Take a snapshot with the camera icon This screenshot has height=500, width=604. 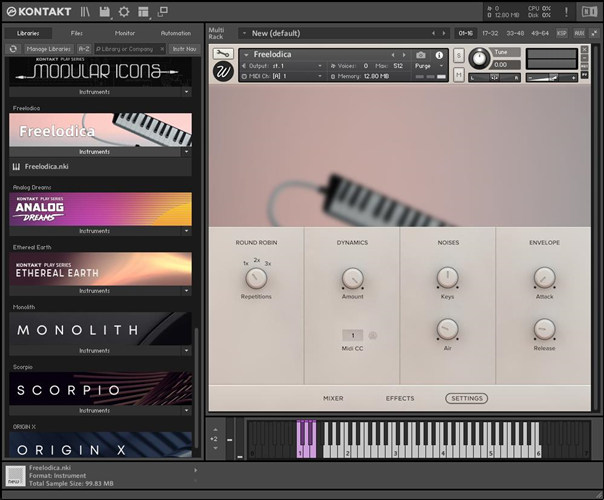tap(420, 55)
